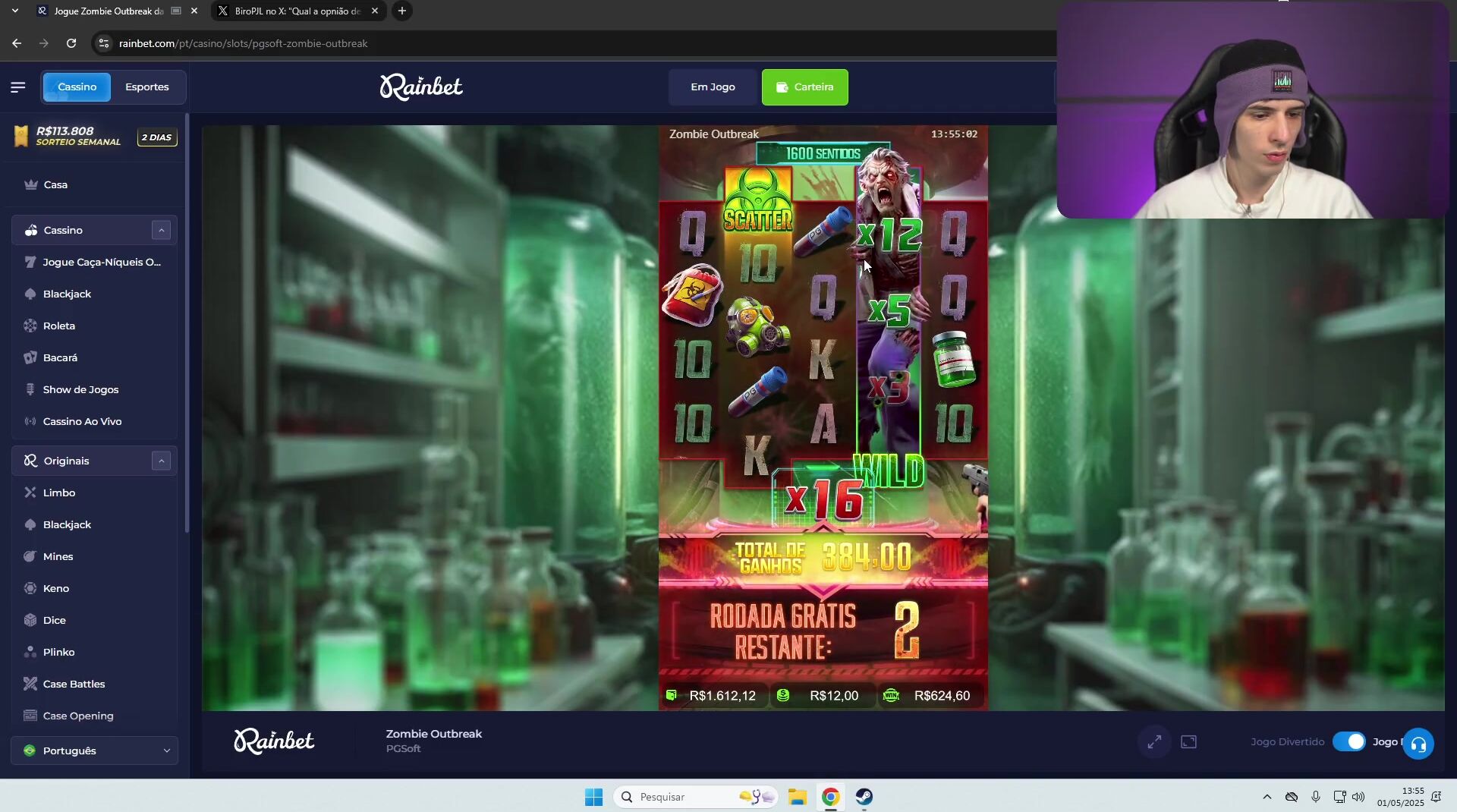
Task: Show hidden tray icons chevron
Action: [x=1267, y=797]
